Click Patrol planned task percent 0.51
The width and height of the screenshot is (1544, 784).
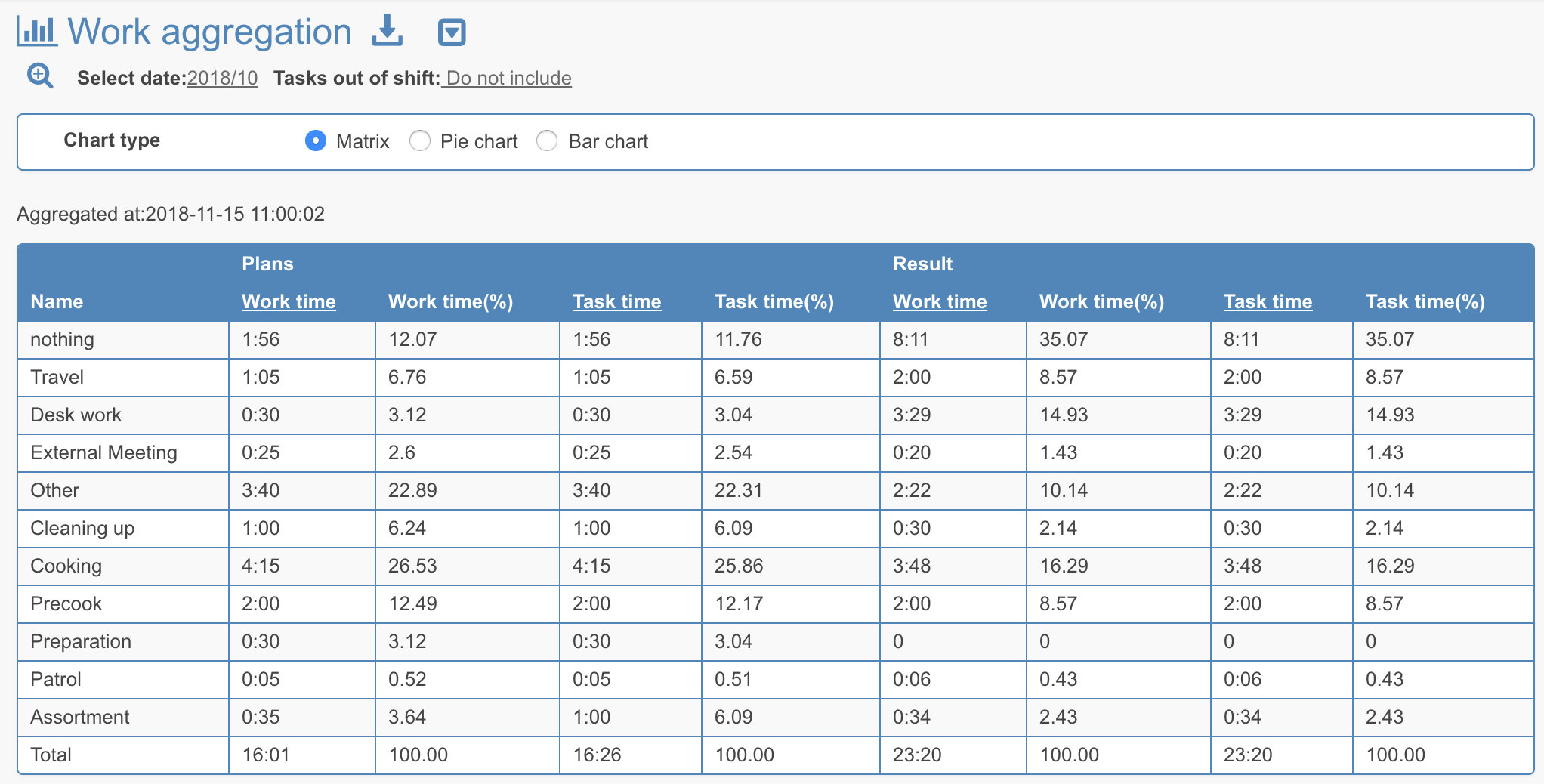(x=733, y=679)
